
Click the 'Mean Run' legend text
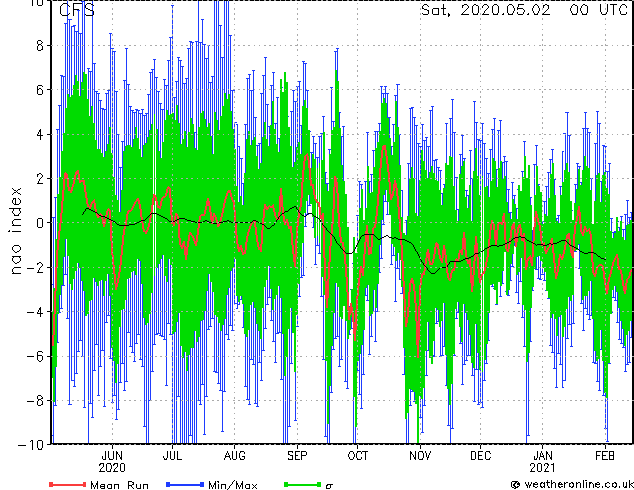[119, 485]
